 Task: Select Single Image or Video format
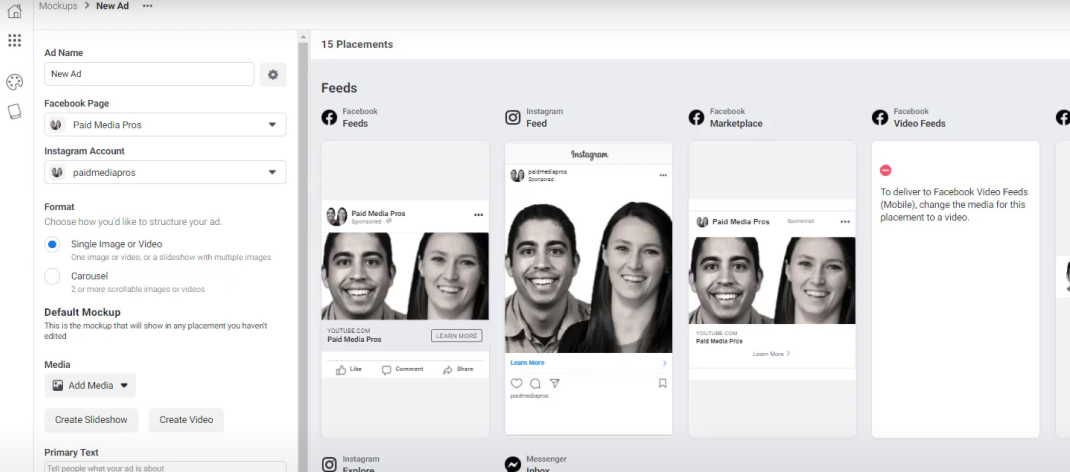53,244
